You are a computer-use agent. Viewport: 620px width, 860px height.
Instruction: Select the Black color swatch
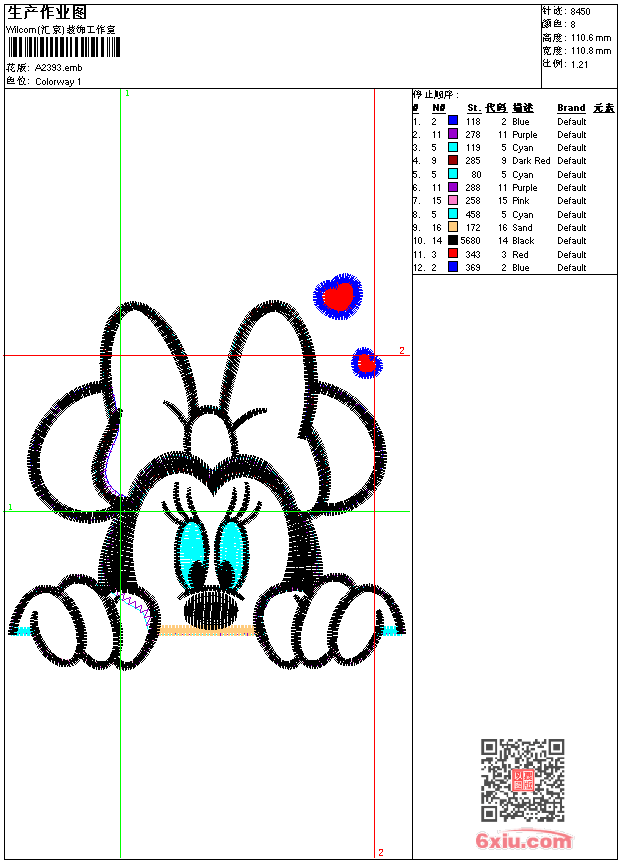(x=453, y=240)
